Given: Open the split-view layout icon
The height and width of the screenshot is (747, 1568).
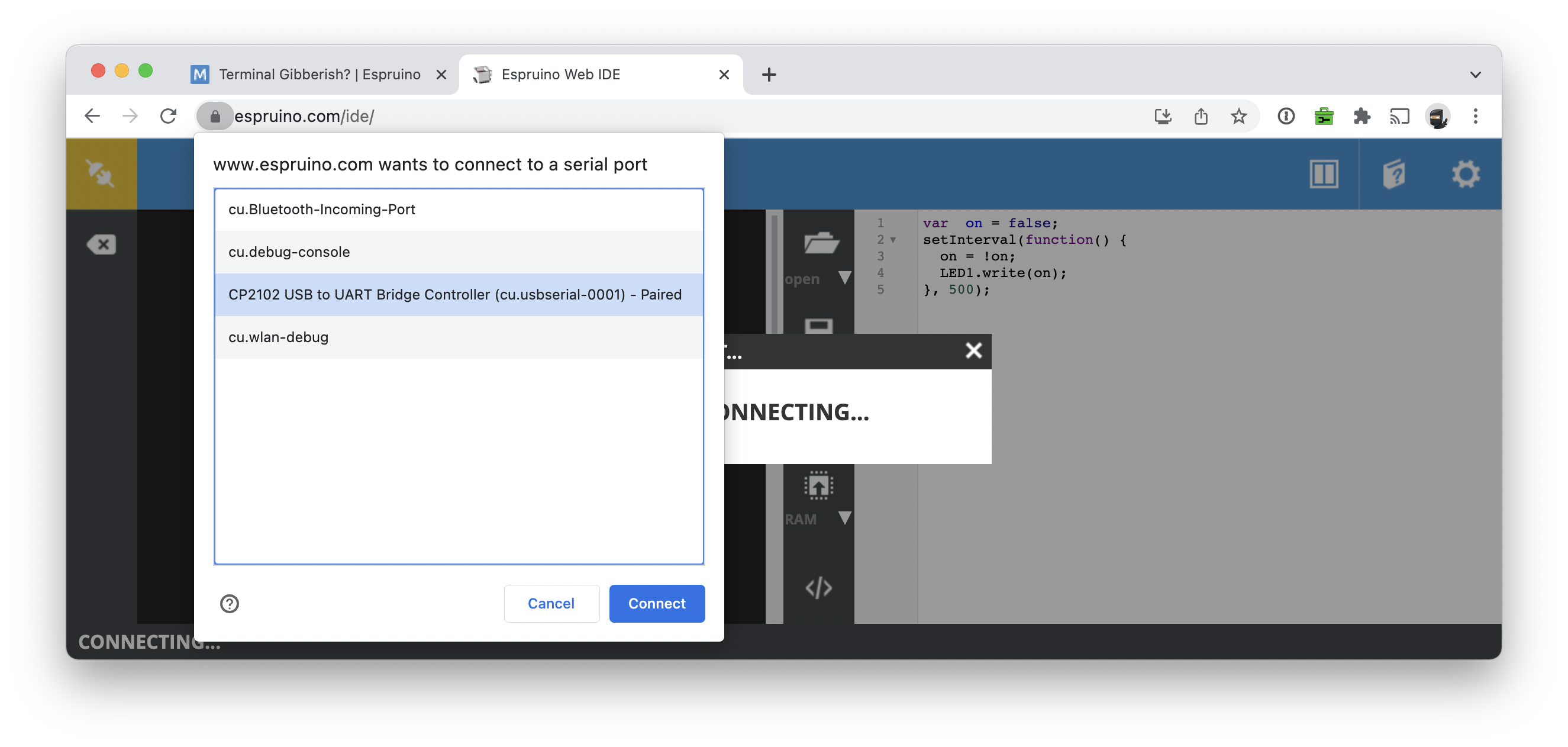Looking at the screenshot, I should (x=1323, y=175).
